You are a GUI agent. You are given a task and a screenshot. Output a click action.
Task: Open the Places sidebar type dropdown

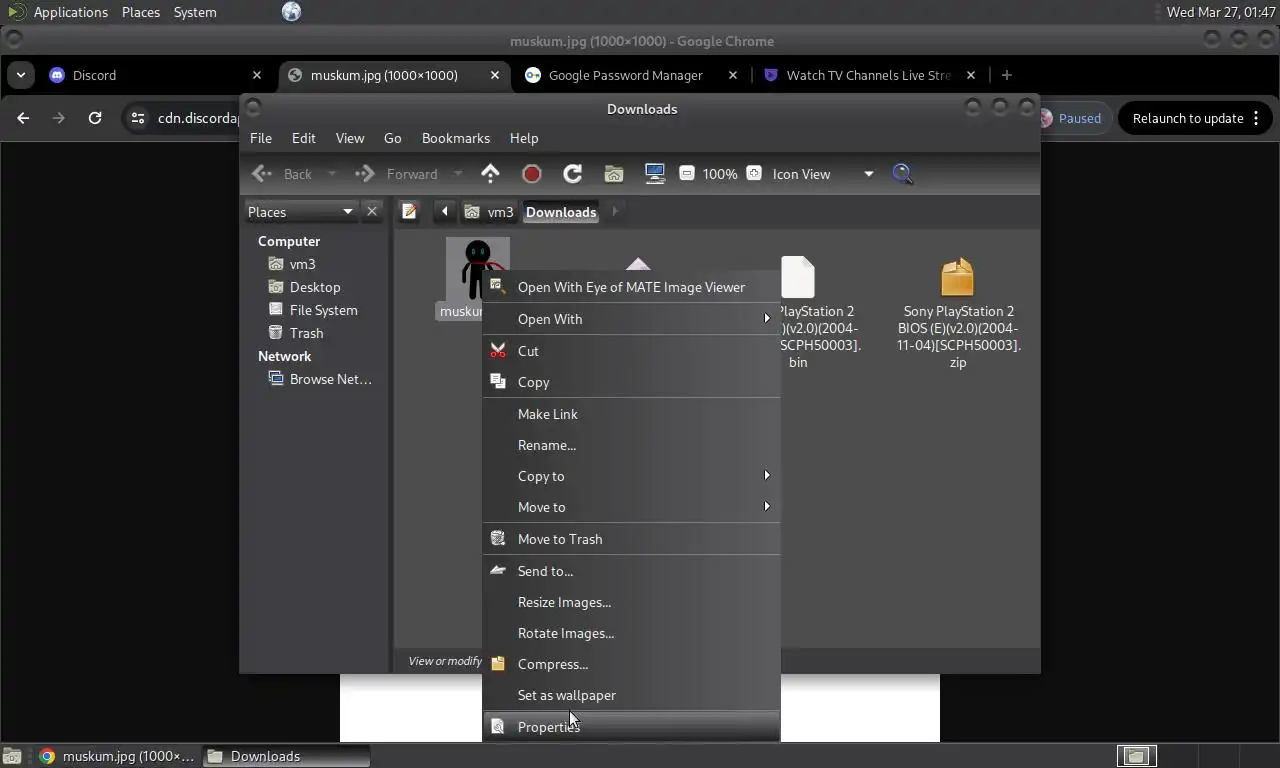click(x=301, y=211)
